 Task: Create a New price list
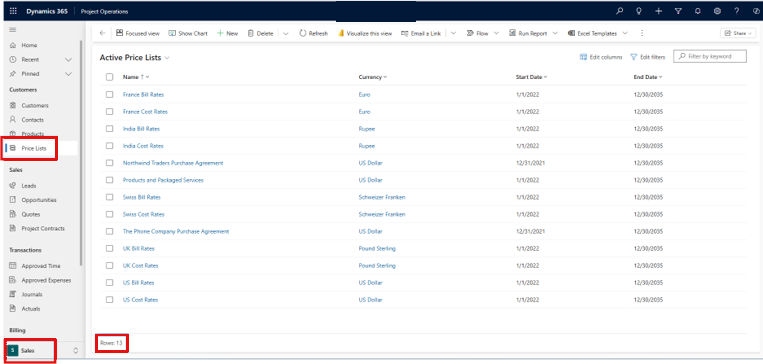[x=227, y=34]
